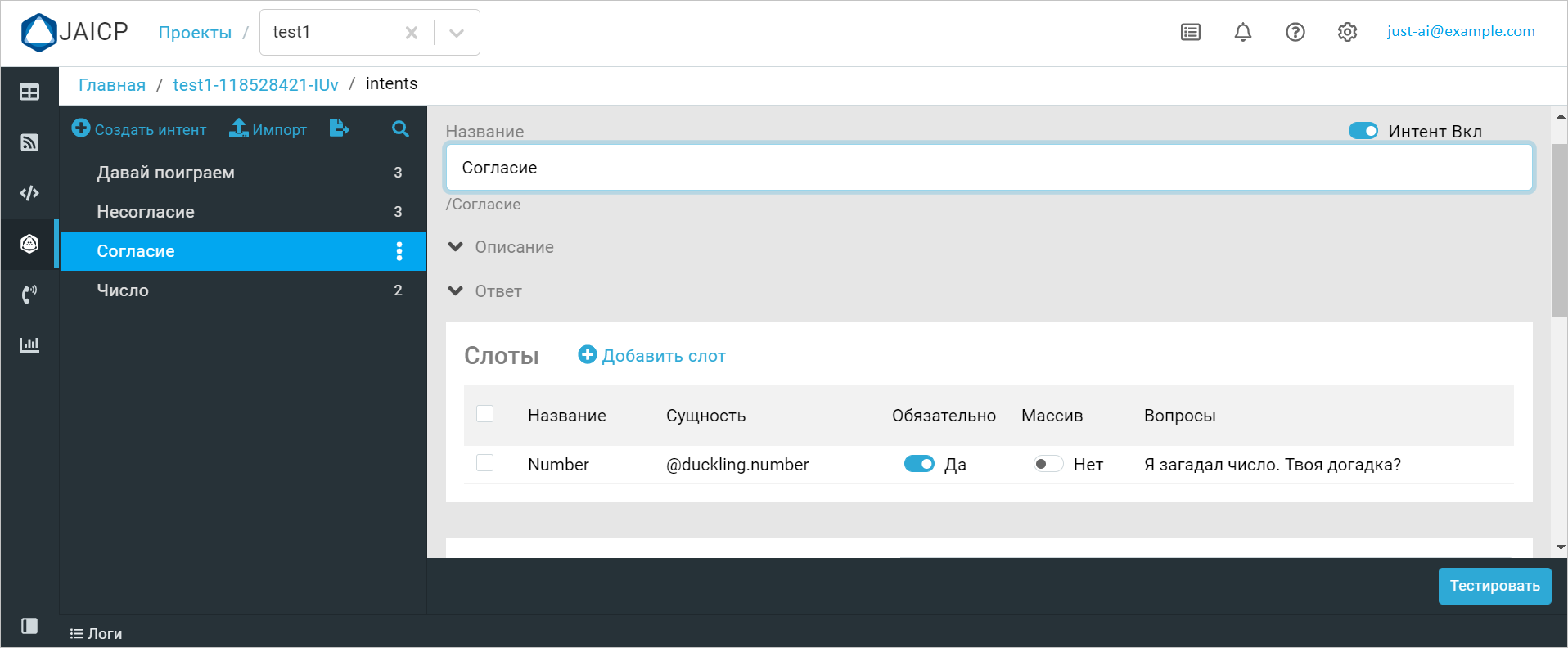Open Логи panel
The width and height of the screenshot is (1568, 648).
coord(96,633)
